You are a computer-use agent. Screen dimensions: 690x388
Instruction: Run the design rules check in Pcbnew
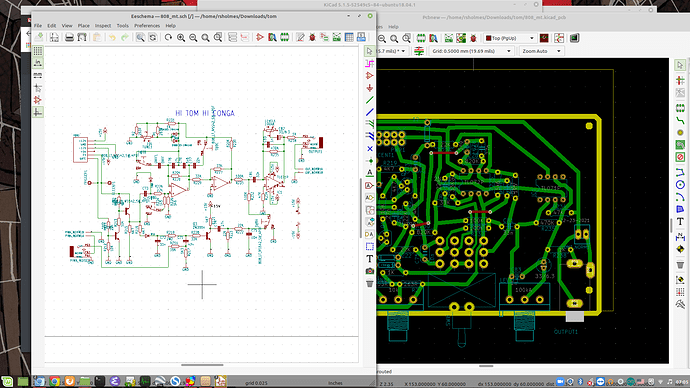tap(473, 38)
